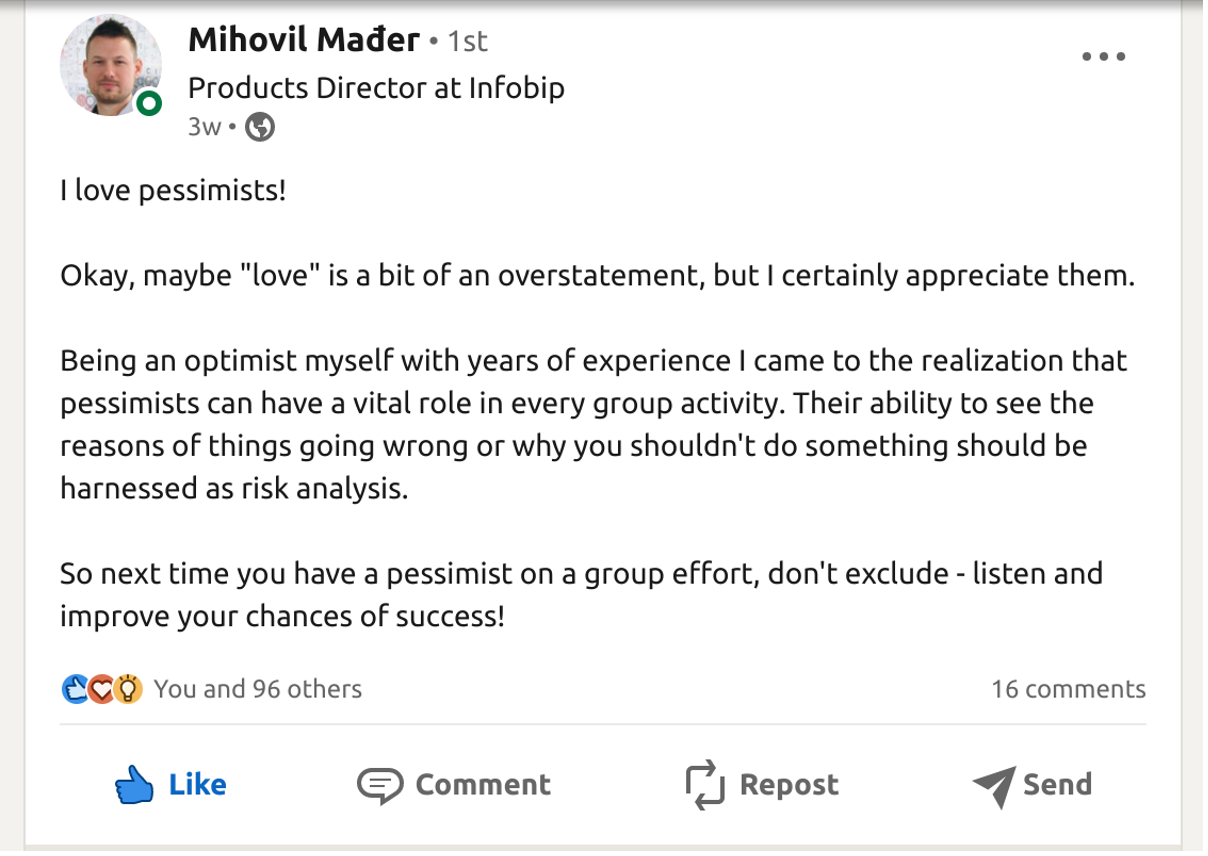Open the 16 comments link
Image resolution: width=1208 pixels, height=856 pixels.
[x=1068, y=689]
